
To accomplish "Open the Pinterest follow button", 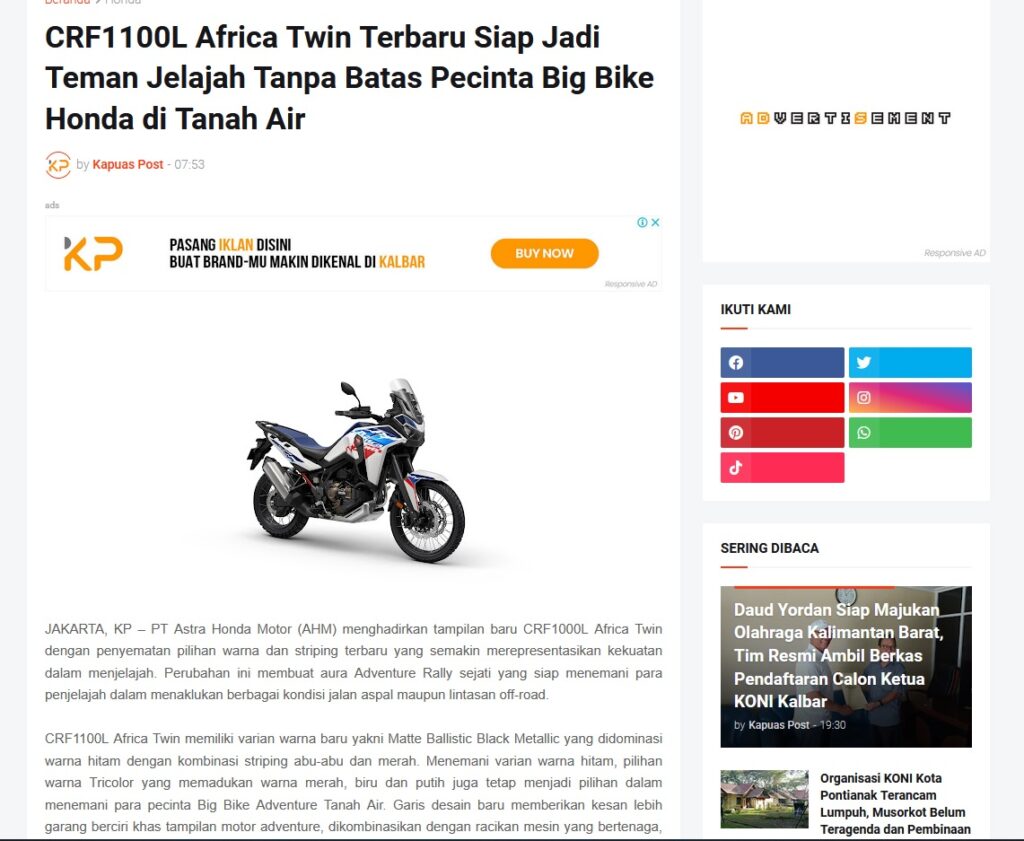I will [x=782, y=432].
